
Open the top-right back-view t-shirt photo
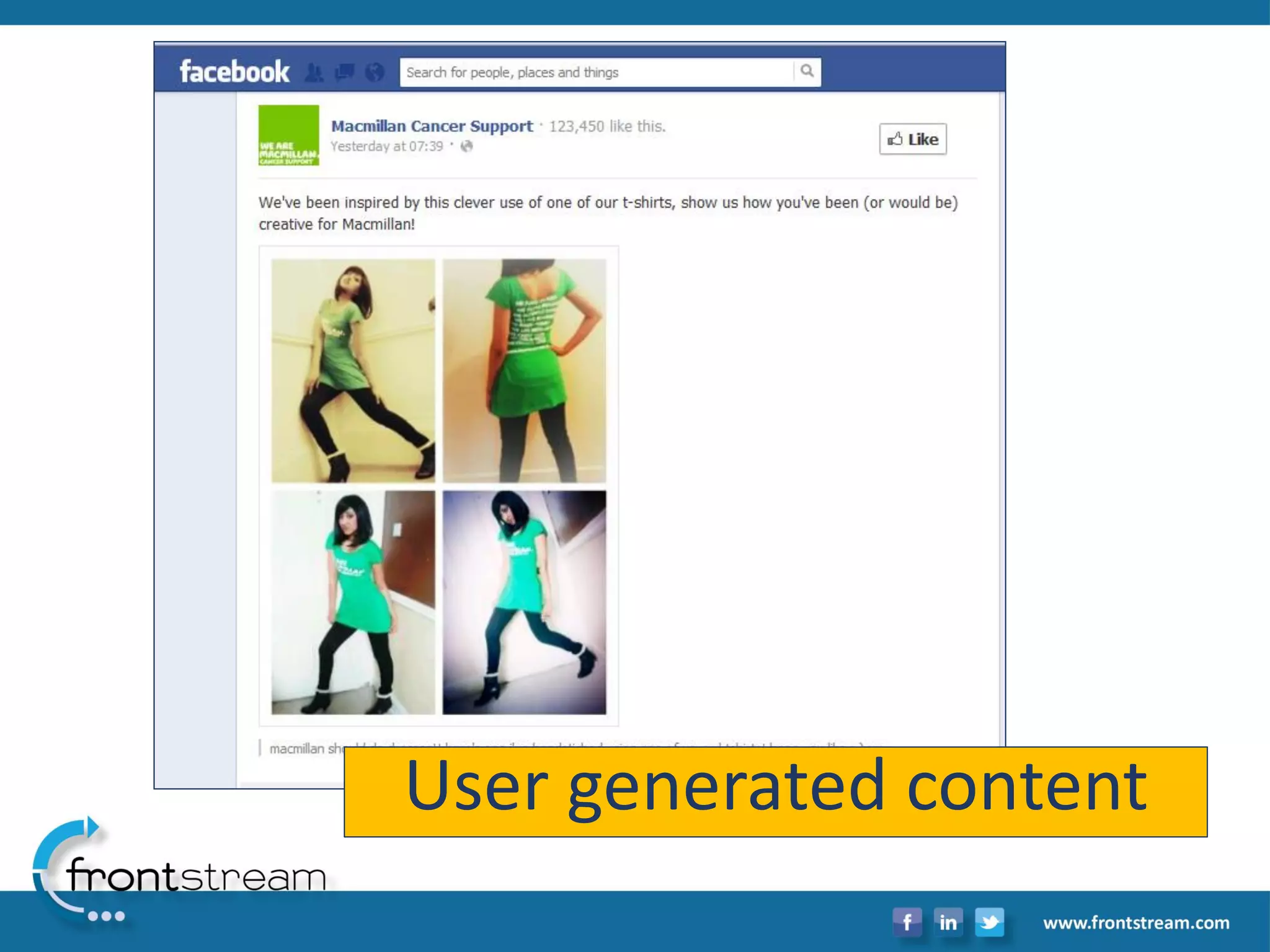pos(525,371)
